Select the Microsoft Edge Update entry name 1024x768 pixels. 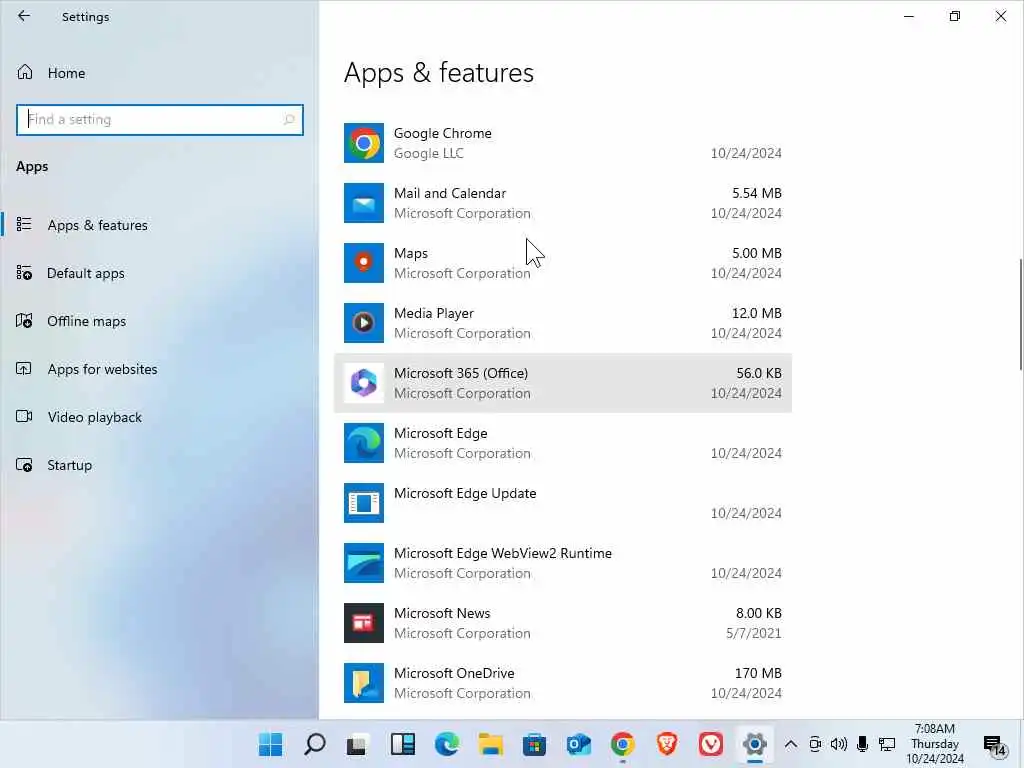click(x=465, y=493)
